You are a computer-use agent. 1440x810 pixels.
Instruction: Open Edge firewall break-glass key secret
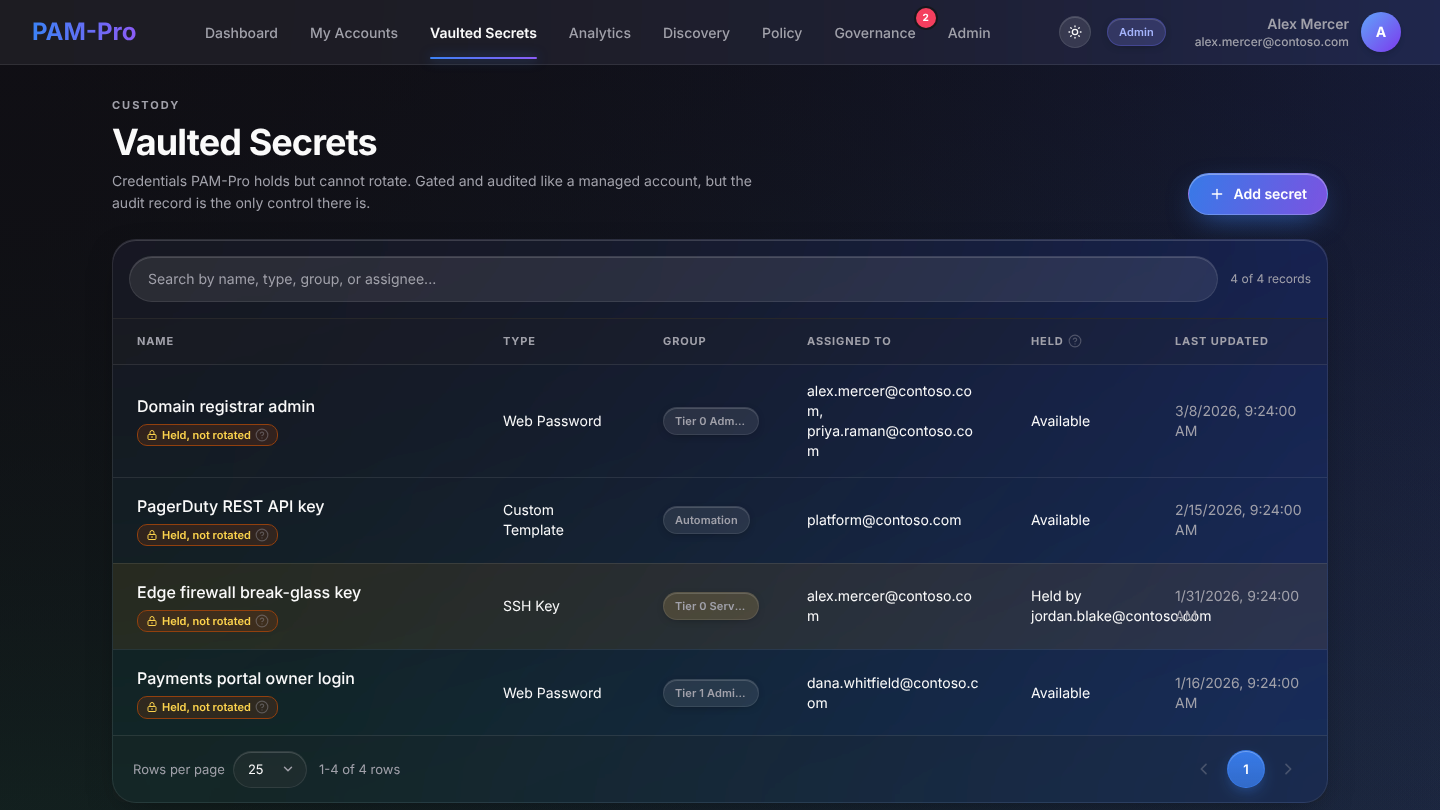(249, 592)
